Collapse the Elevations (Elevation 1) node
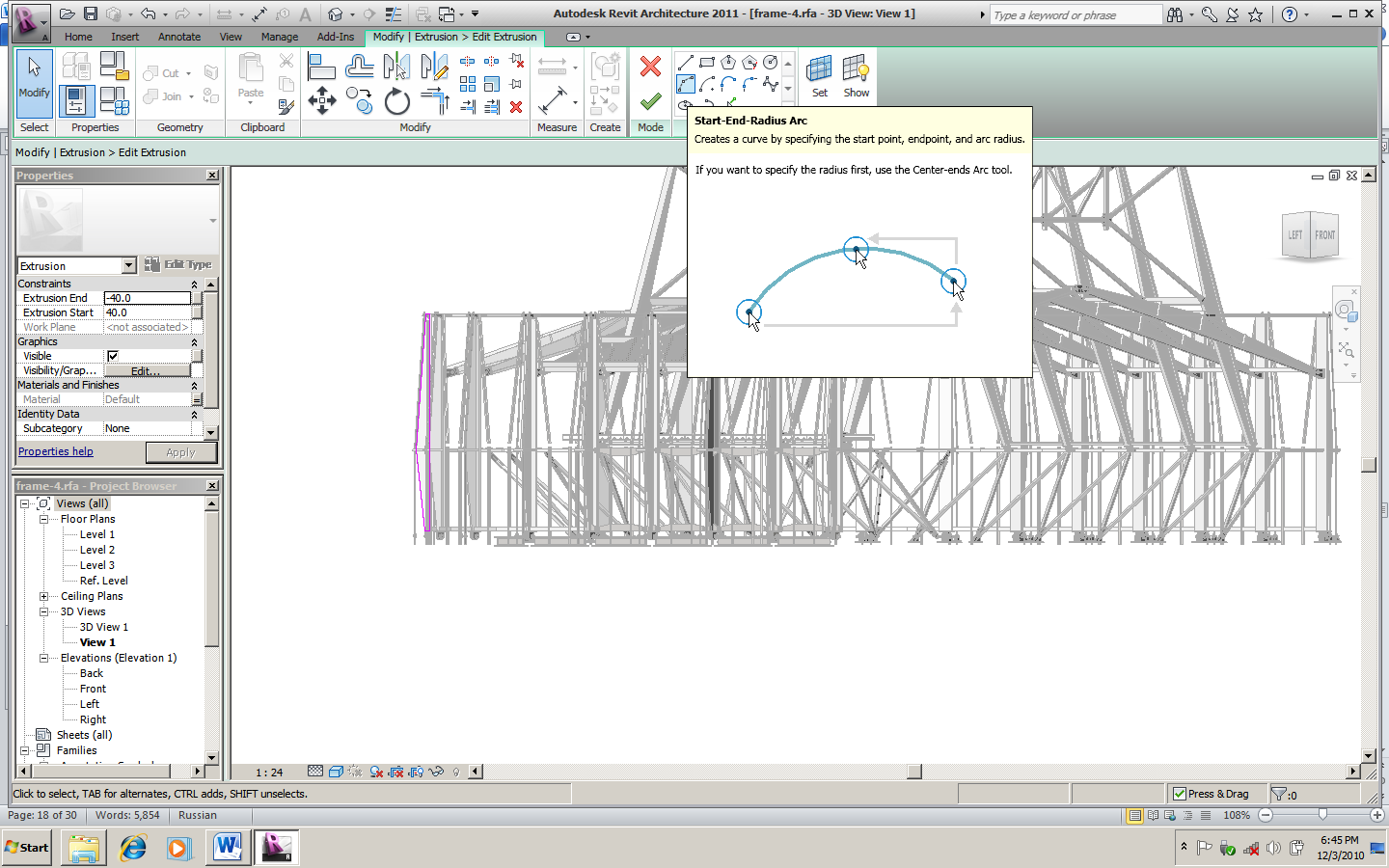The width and height of the screenshot is (1389, 868). tap(43, 658)
